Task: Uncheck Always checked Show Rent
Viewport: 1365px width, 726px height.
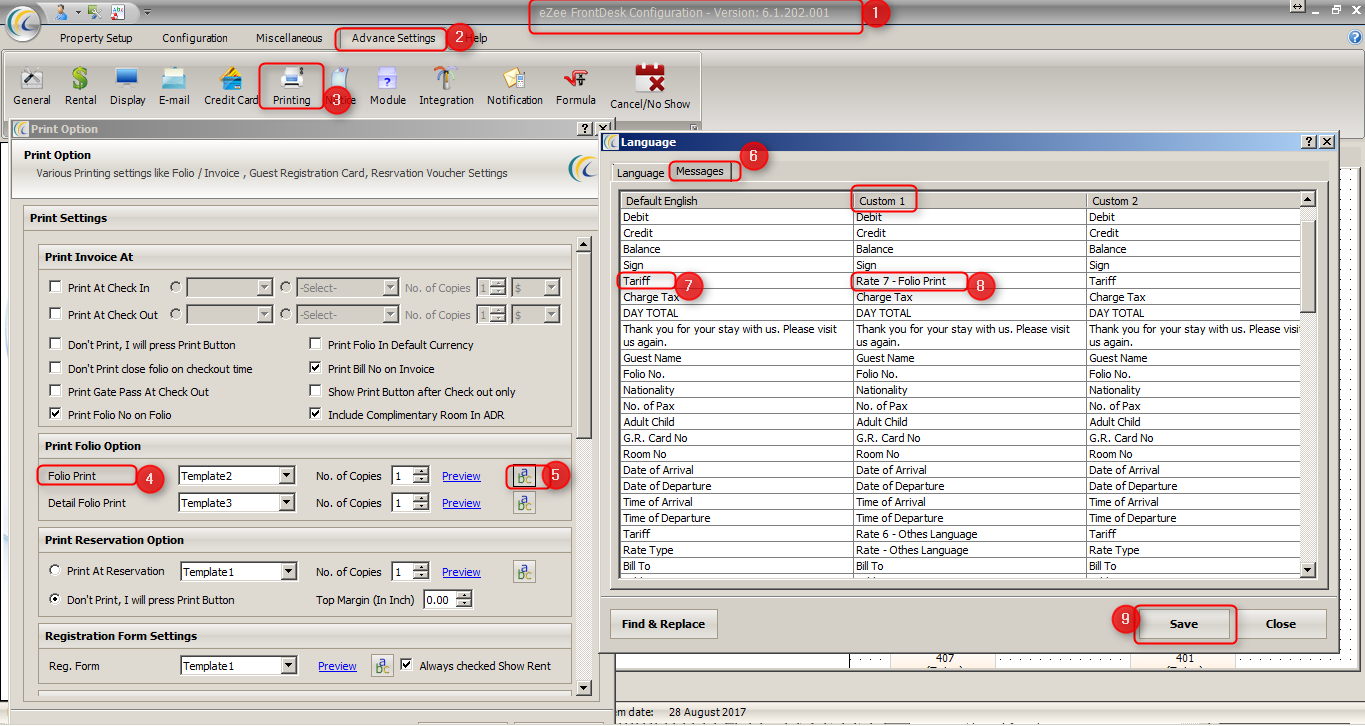Action: point(407,665)
